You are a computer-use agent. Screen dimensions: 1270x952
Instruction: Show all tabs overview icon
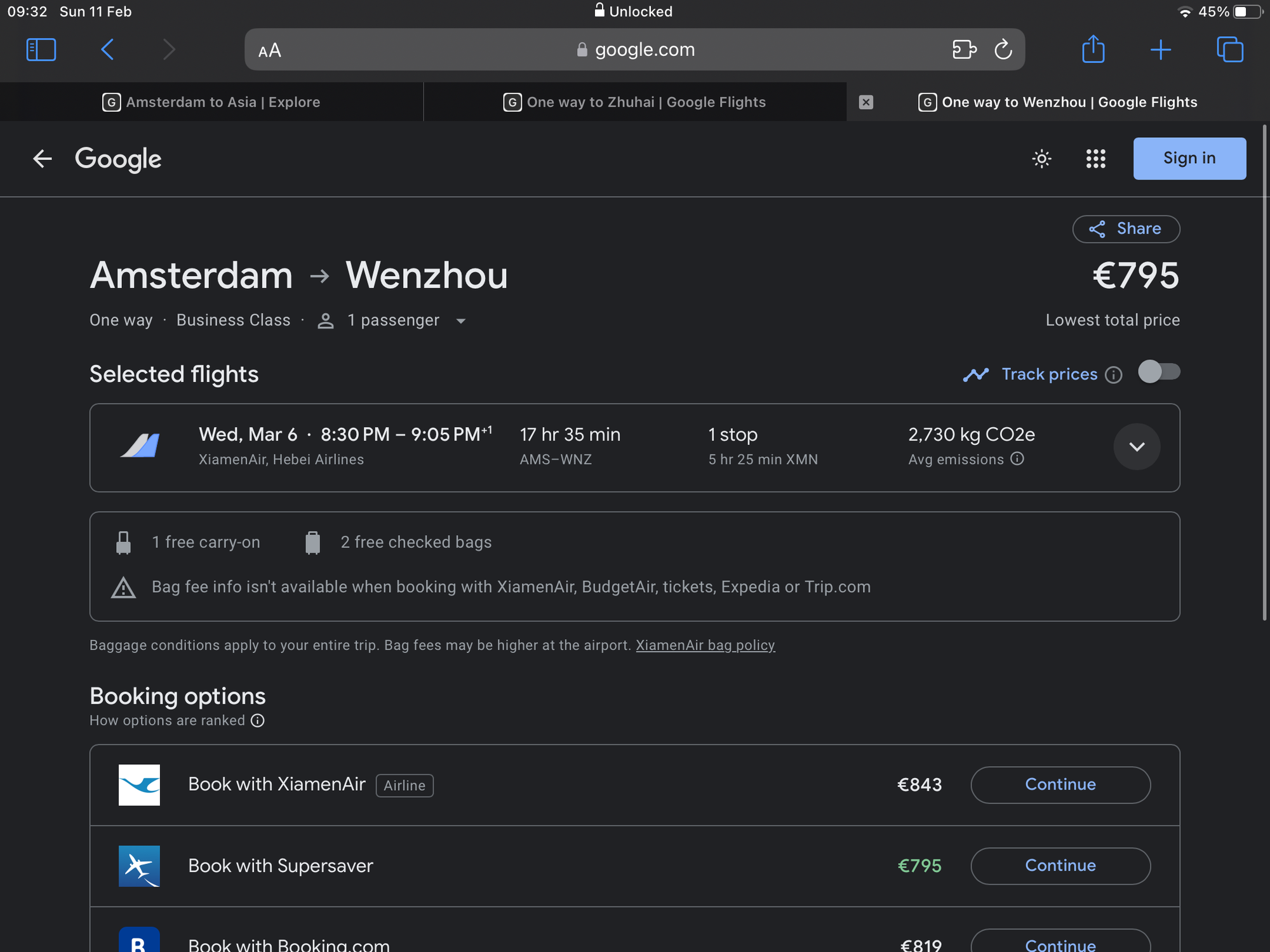pyautogui.click(x=1230, y=50)
